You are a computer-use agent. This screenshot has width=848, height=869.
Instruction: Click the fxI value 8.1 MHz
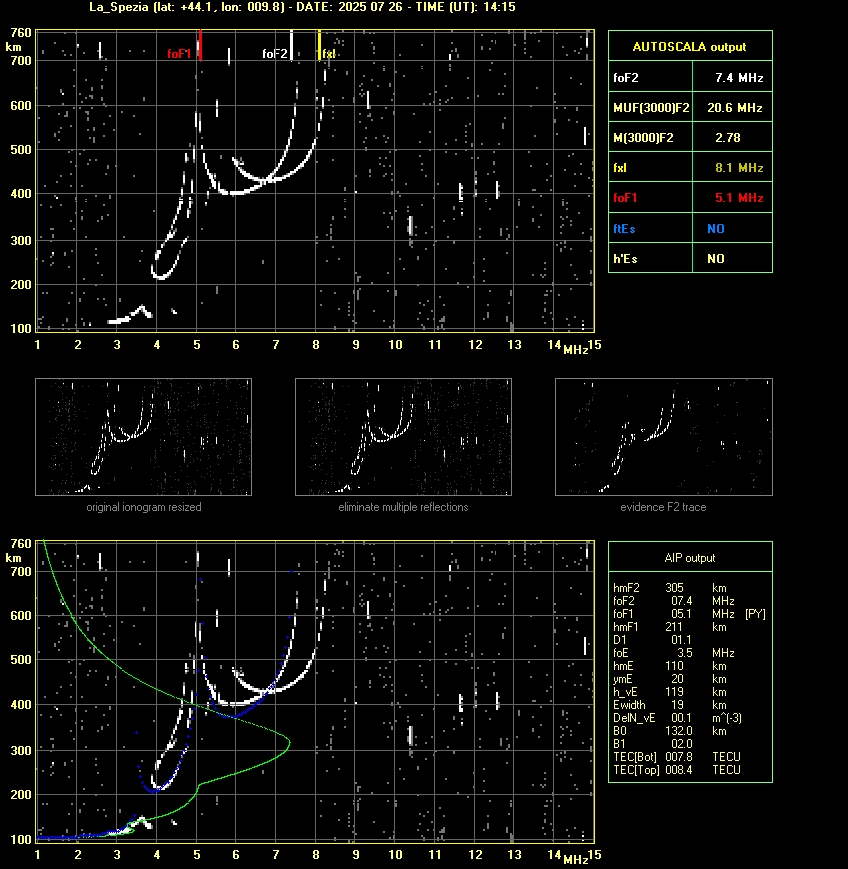(x=739, y=167)
